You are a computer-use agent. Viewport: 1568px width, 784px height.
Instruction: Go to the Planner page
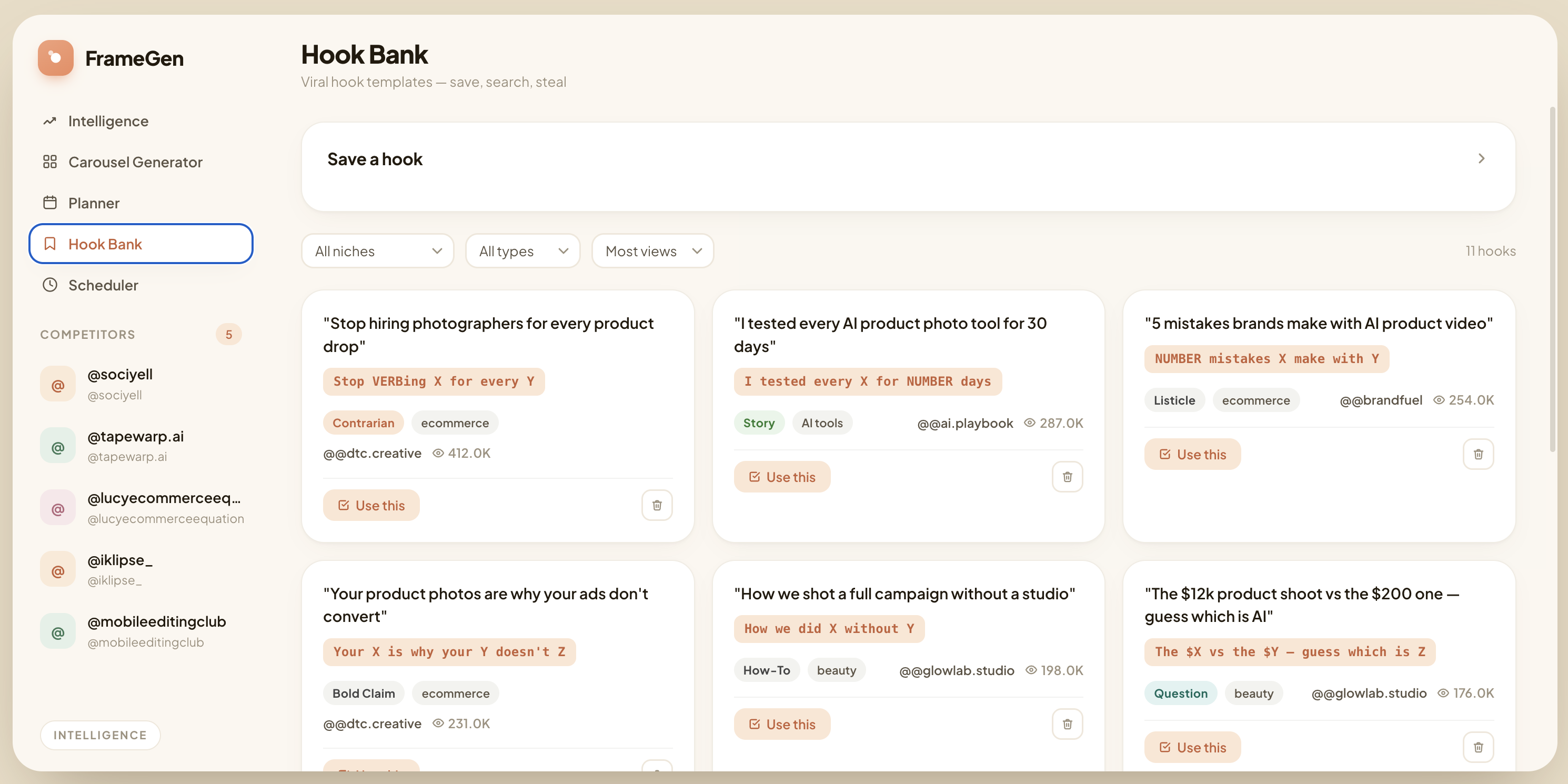[x=140, y=203]
